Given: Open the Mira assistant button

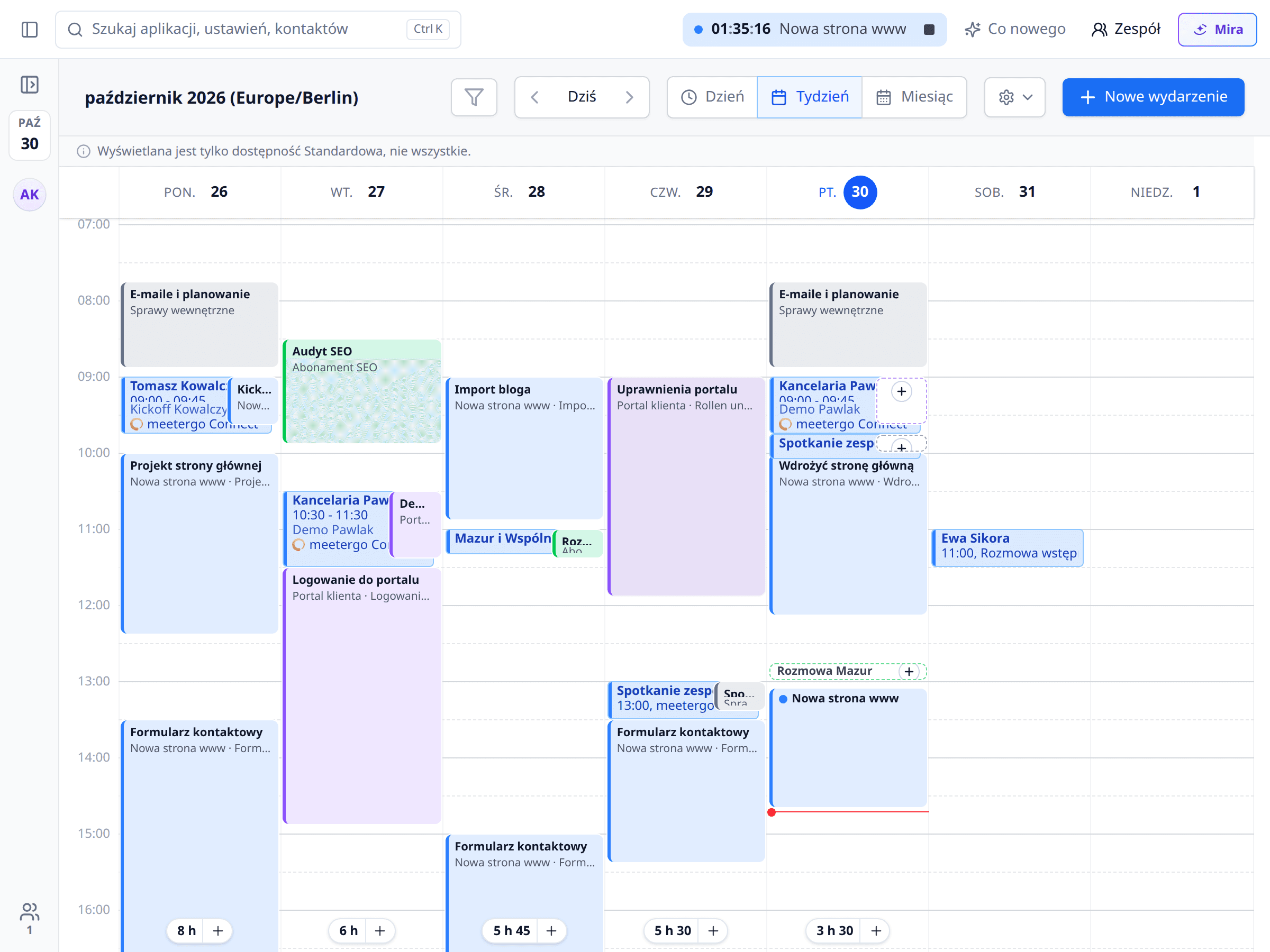Looking at the screenshot, I should click(1217, 29).
